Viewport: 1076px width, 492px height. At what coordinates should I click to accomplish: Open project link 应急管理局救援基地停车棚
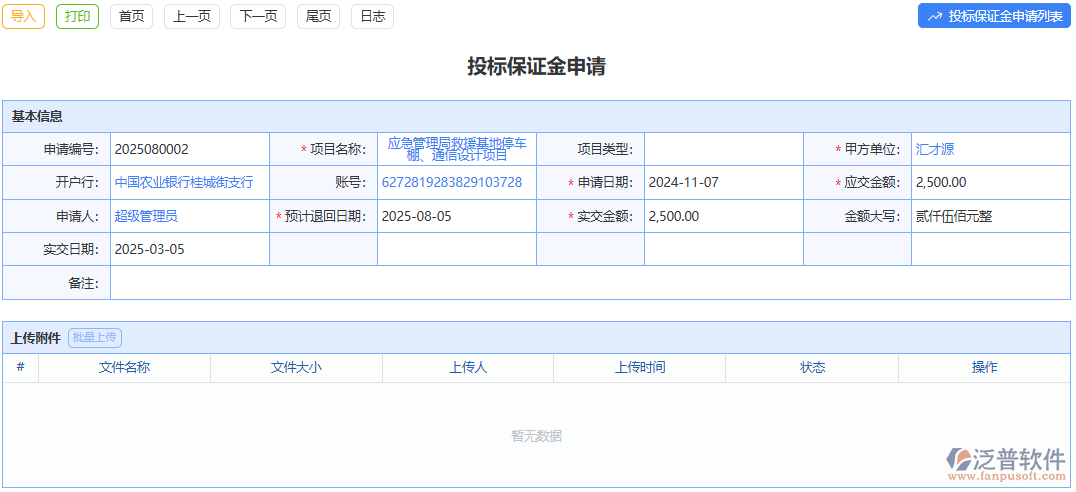click(x=457, y=149)
